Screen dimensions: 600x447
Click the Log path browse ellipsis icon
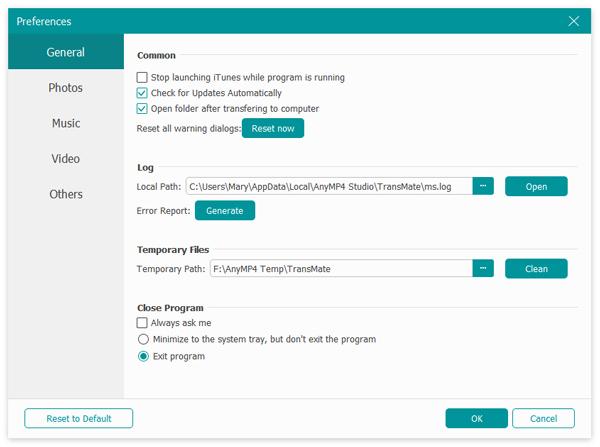pos(483,186)
